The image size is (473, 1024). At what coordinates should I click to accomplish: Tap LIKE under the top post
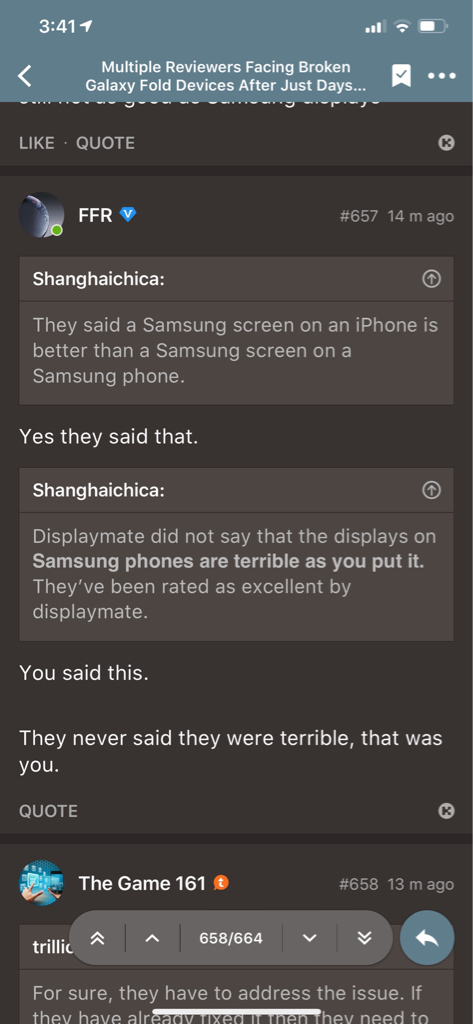[37, 143]
